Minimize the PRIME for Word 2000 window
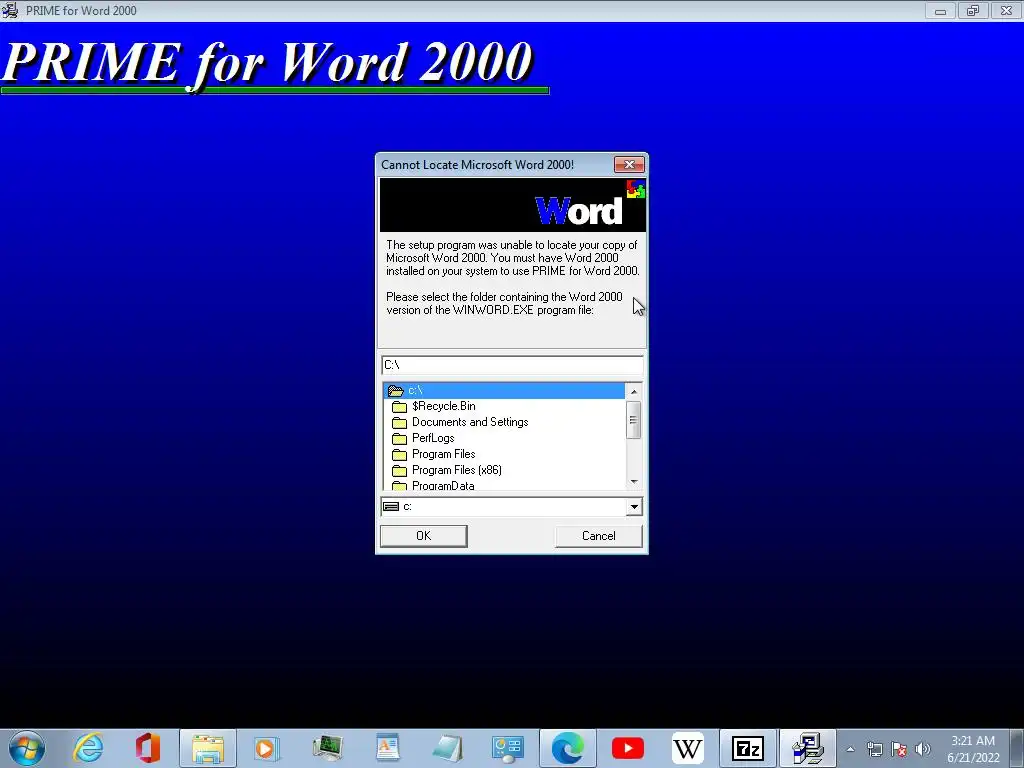 point(940,10)
